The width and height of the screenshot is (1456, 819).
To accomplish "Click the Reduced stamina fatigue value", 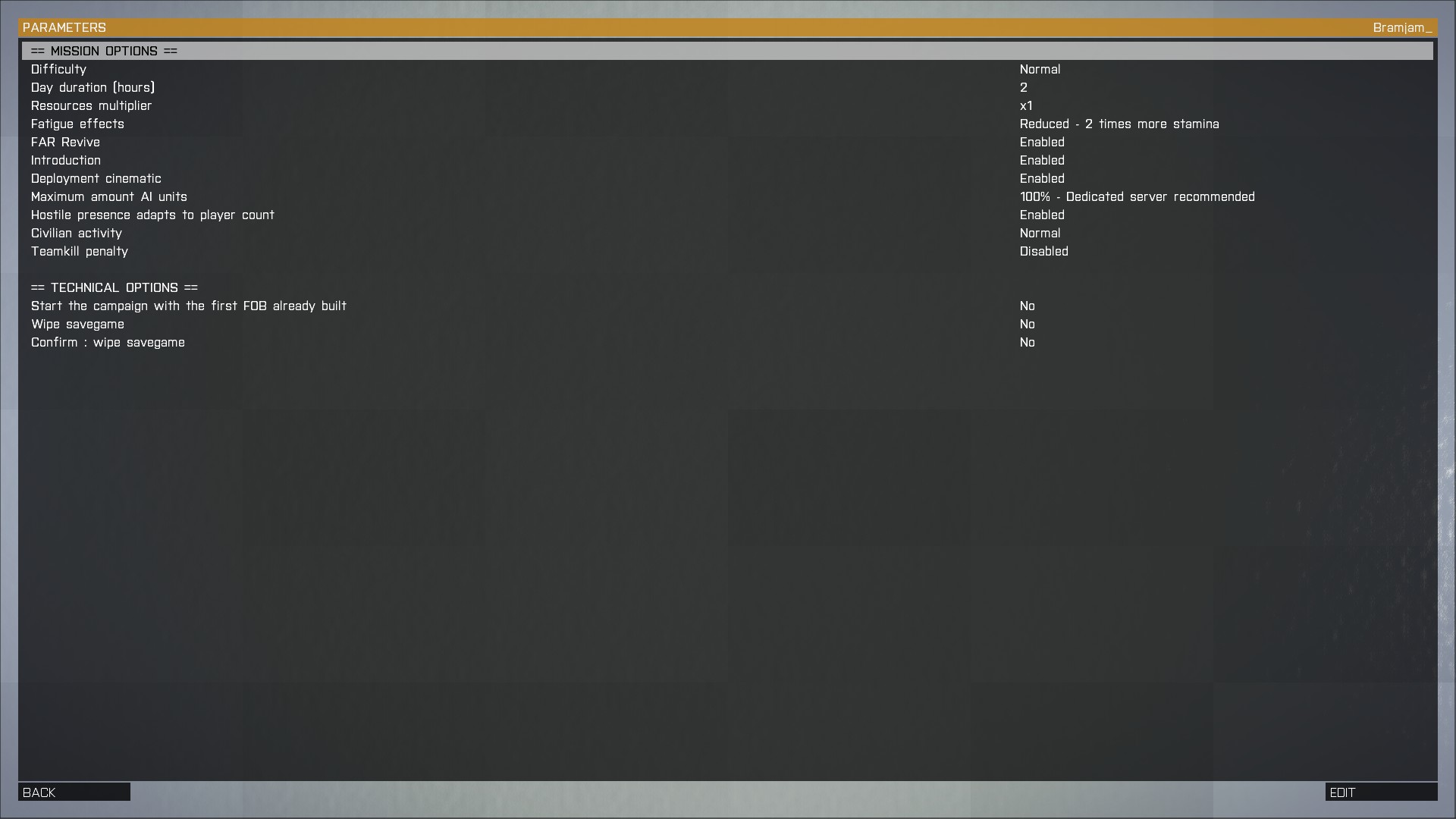I will pos(1119,124).
